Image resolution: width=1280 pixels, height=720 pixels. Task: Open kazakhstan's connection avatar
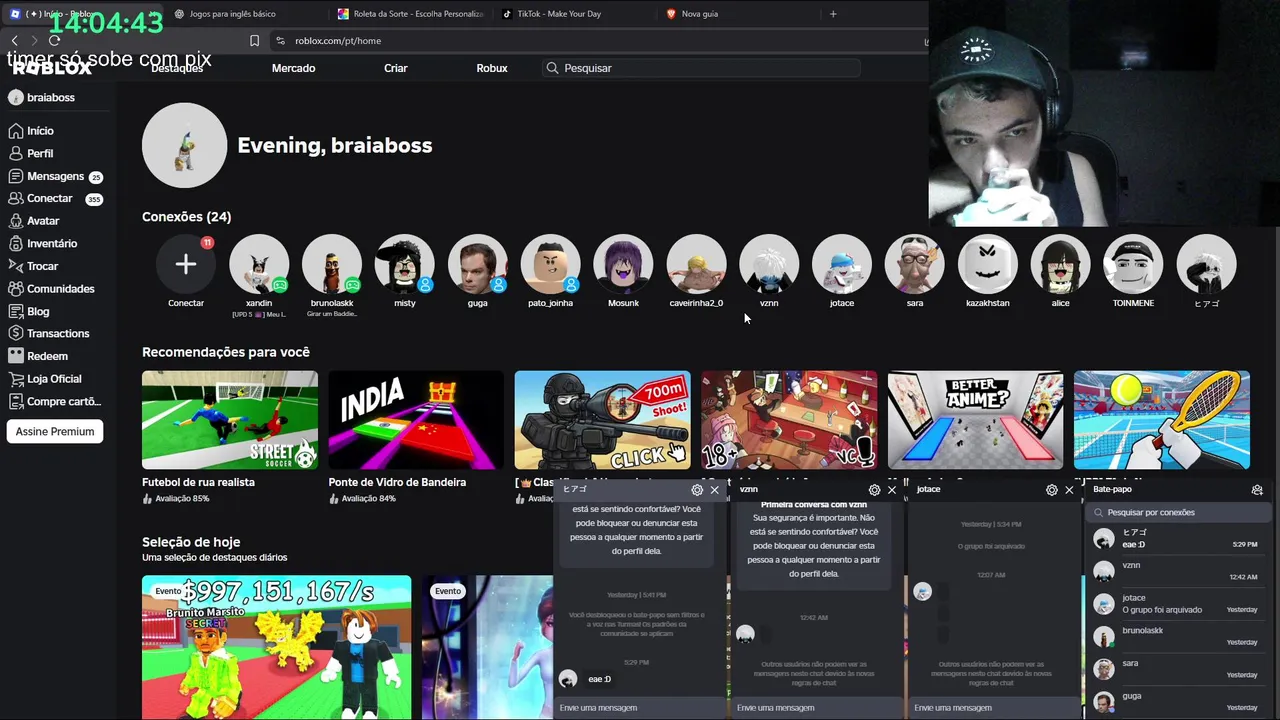(x=988, y=264)
